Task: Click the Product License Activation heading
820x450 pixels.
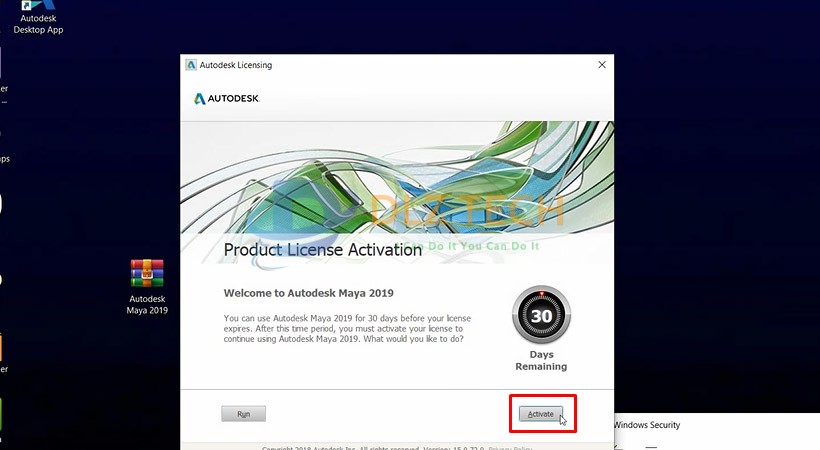Action: pyautogui.click(x=322, y=250)
